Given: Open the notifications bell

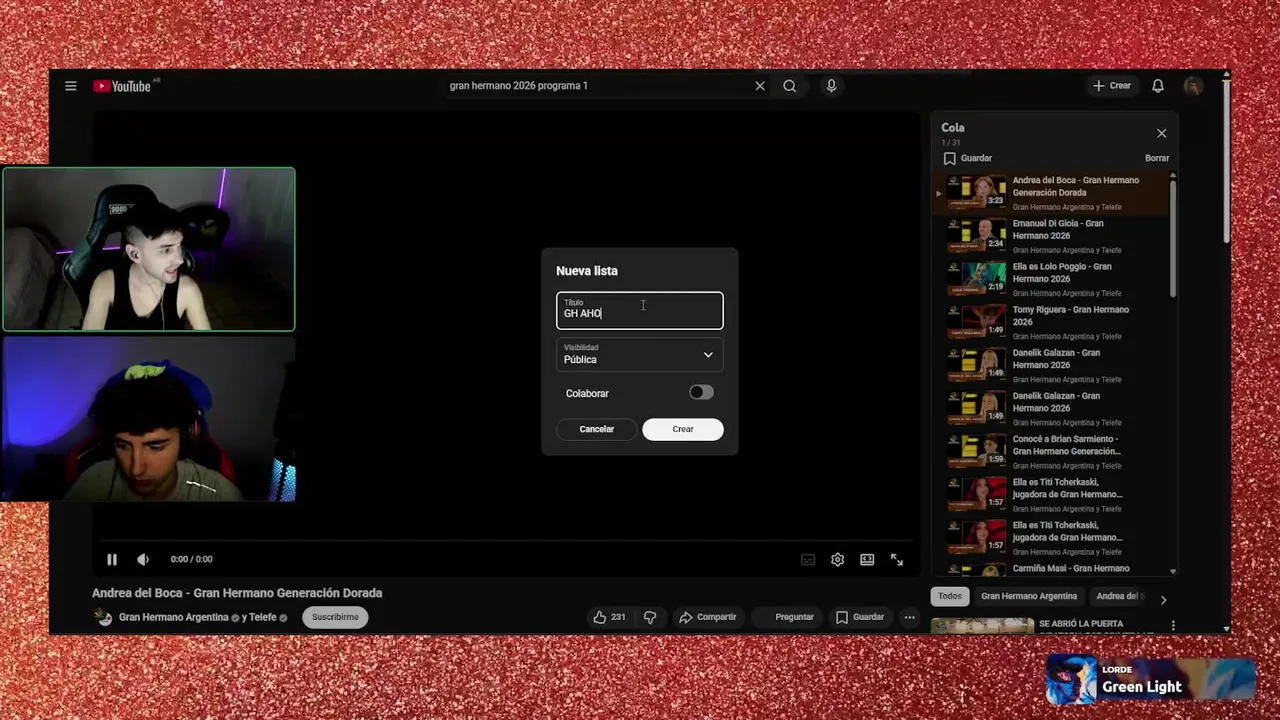Looking at the screenshot, I should click(1158, 86).
